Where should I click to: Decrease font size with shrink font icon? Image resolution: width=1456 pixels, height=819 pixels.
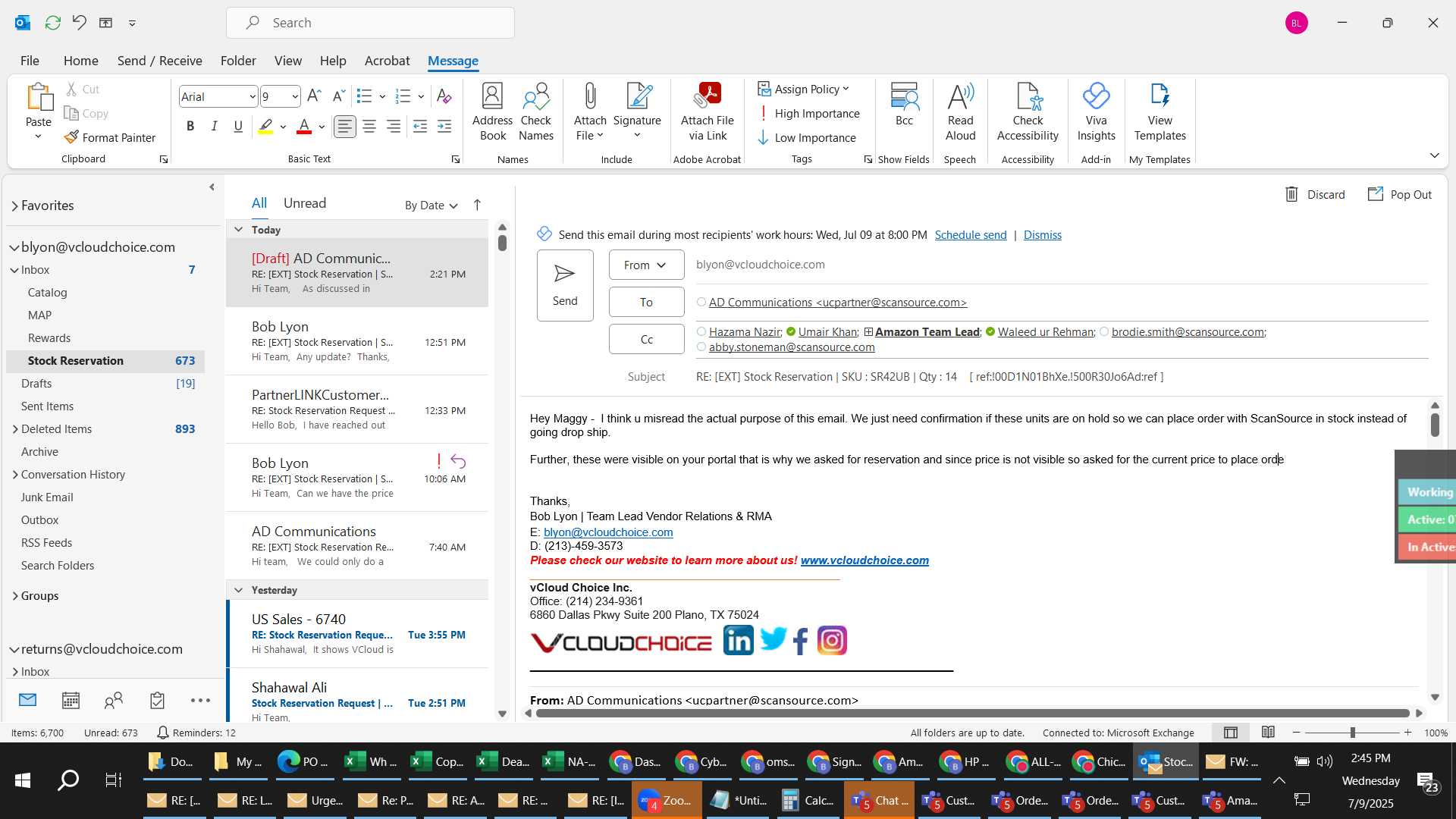[339, 96]
